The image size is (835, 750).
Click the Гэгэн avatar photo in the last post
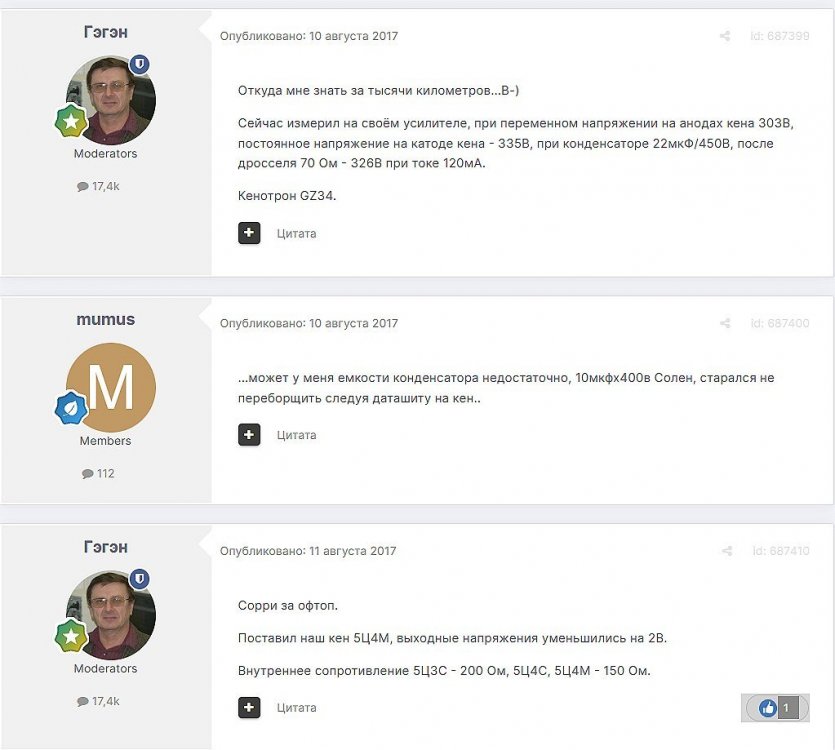111,615
